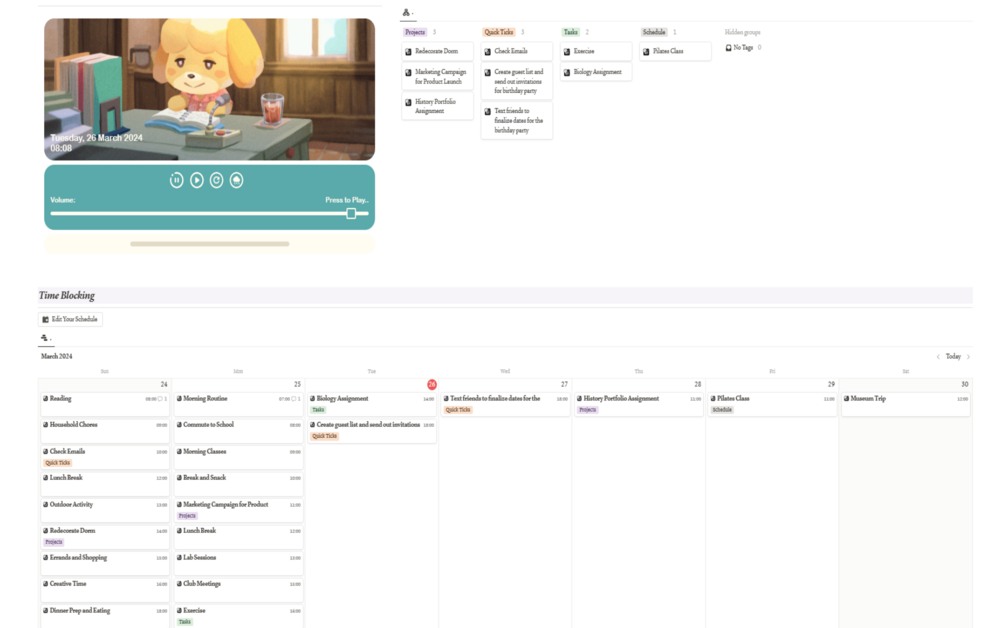
Task: Open the Morning Classes entry
Action: click(x=238, y=457)
